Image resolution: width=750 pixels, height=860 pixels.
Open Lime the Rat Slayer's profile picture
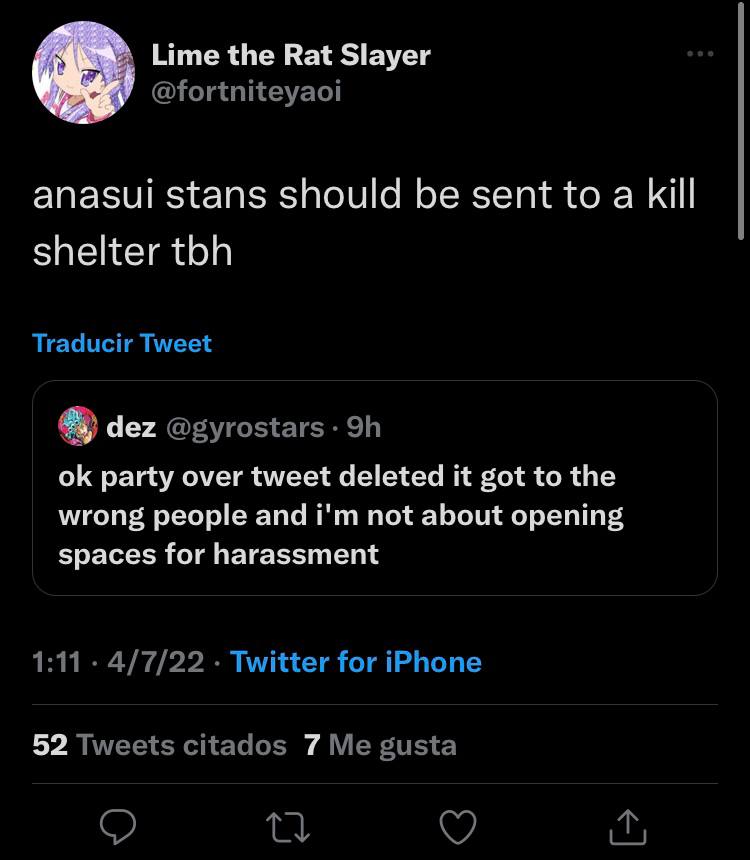[83, 72]
